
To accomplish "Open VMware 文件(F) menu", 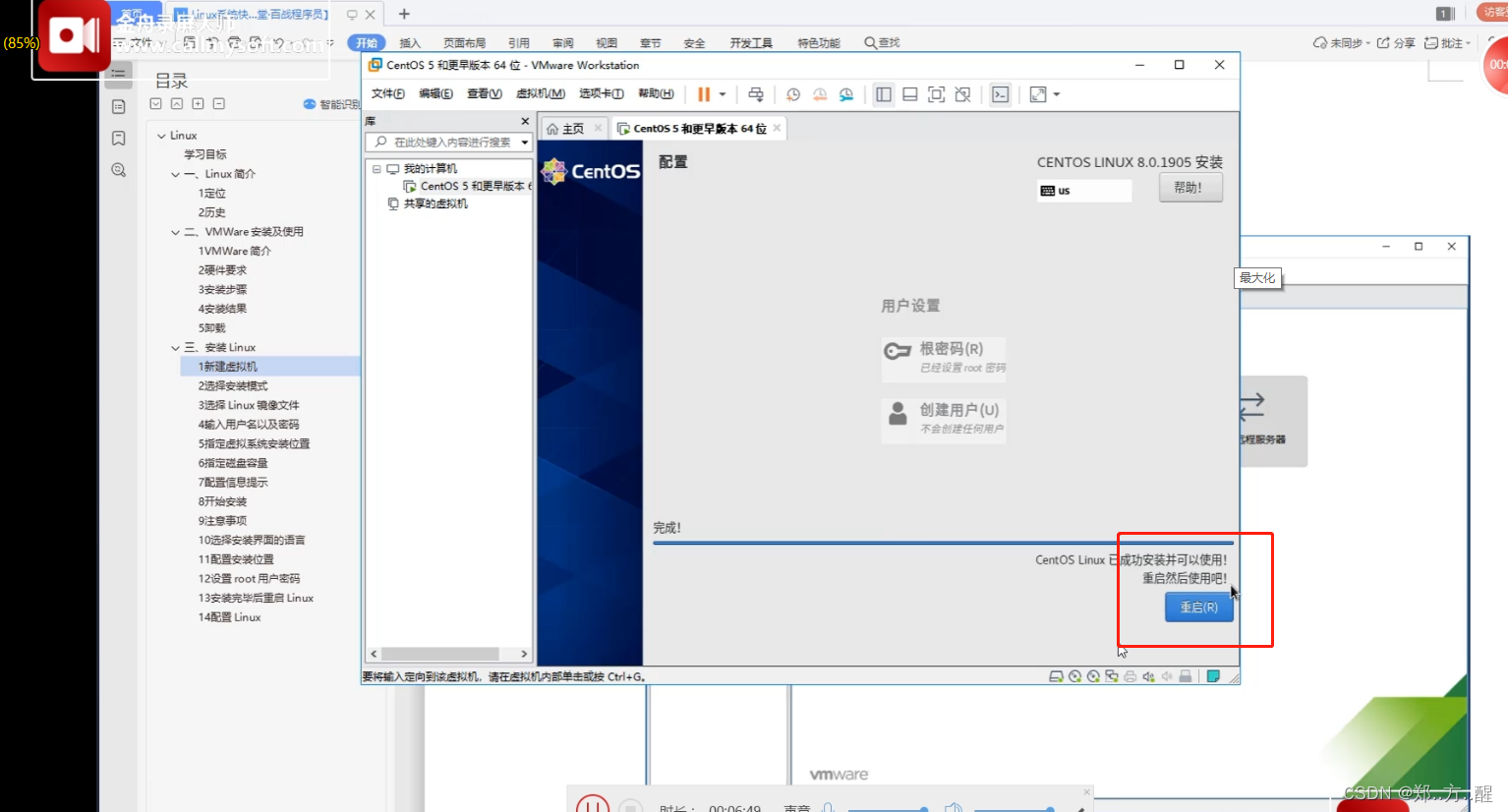I will (387, 94).
